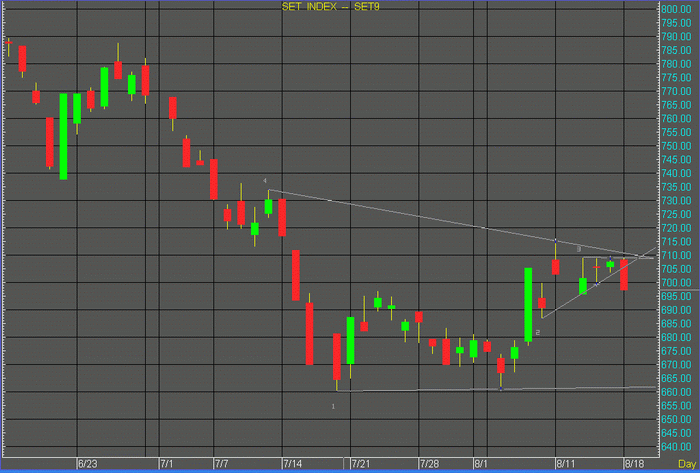
Task: Select the 8/18 date label
Action: tap(634, 464)
